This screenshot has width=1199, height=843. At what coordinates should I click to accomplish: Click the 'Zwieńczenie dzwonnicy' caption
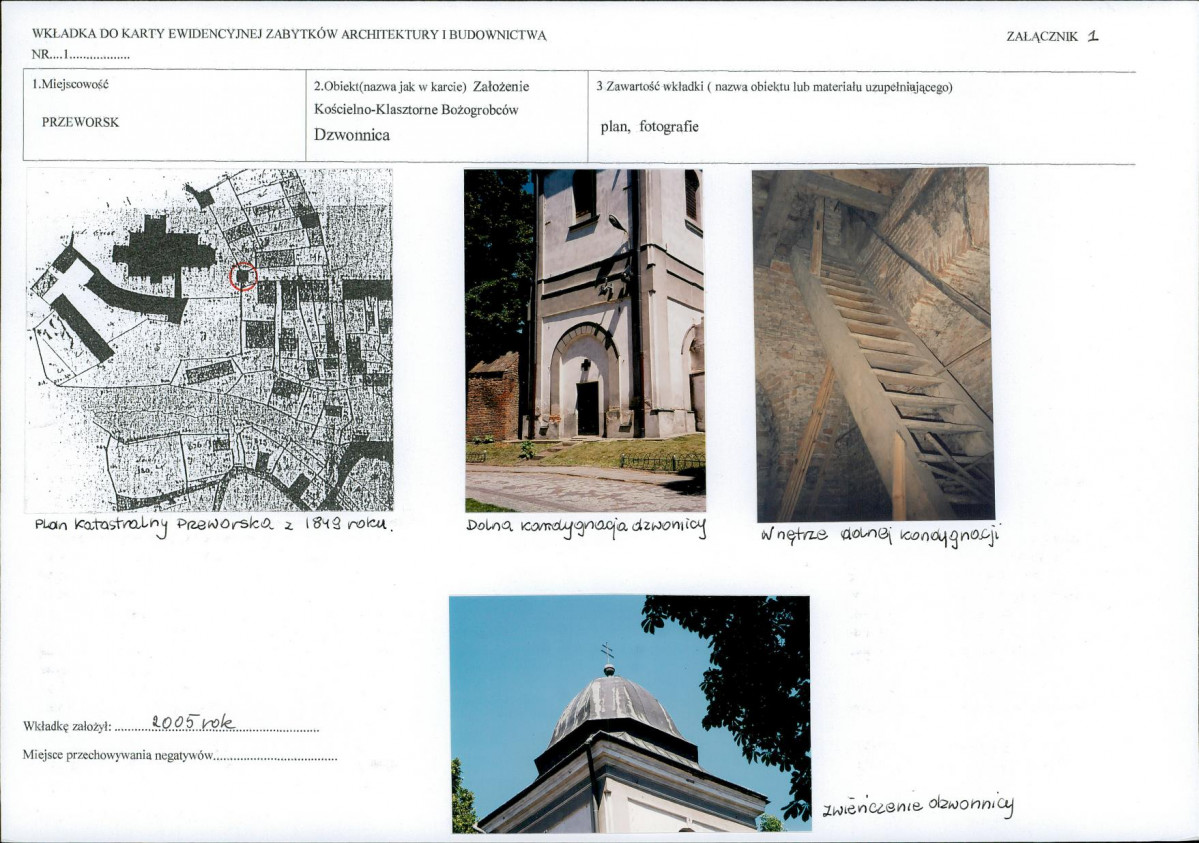coord(918,806)
